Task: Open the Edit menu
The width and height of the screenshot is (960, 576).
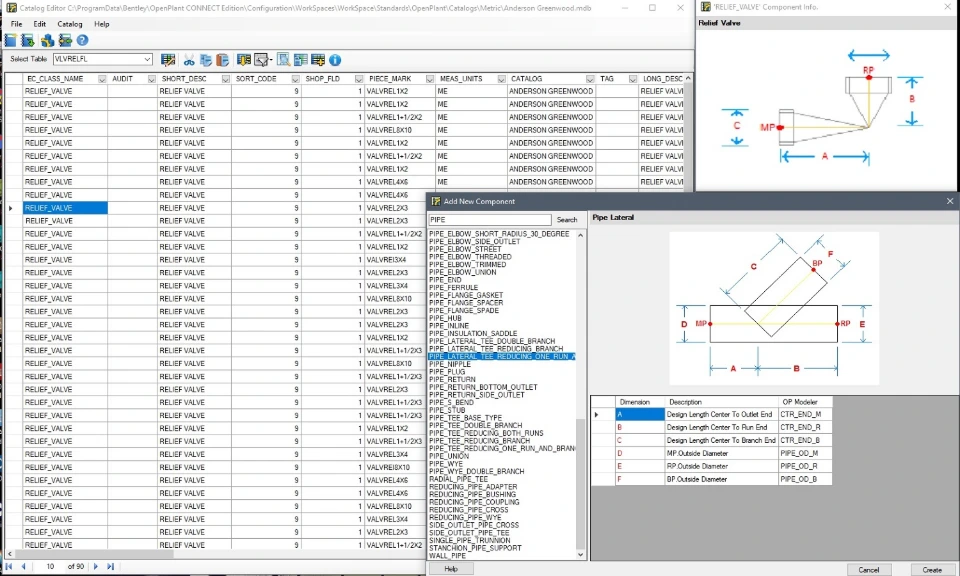Action: pos(39,24)
